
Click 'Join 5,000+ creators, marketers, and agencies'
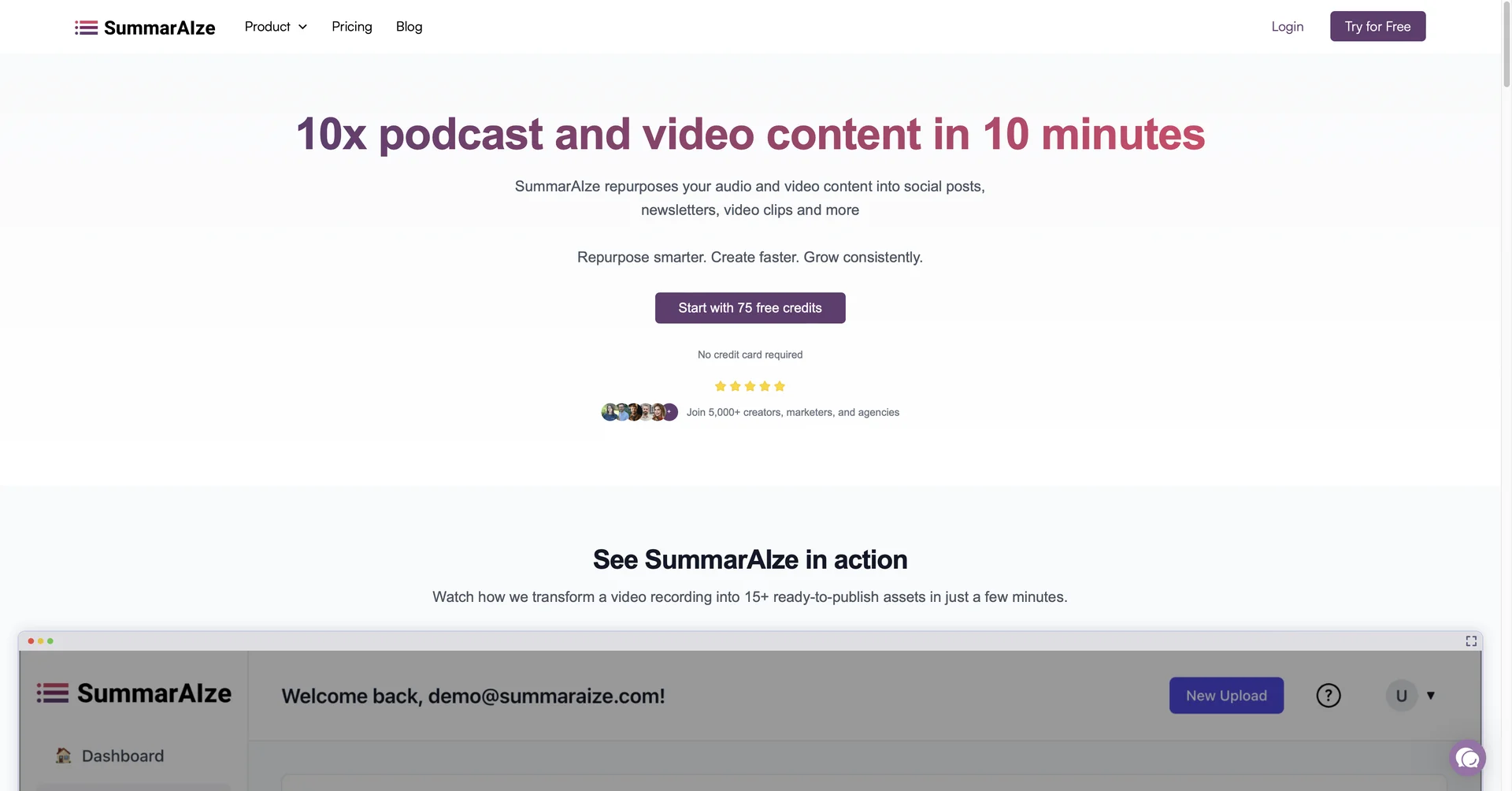pyautogui.click(x=793, y=412)
